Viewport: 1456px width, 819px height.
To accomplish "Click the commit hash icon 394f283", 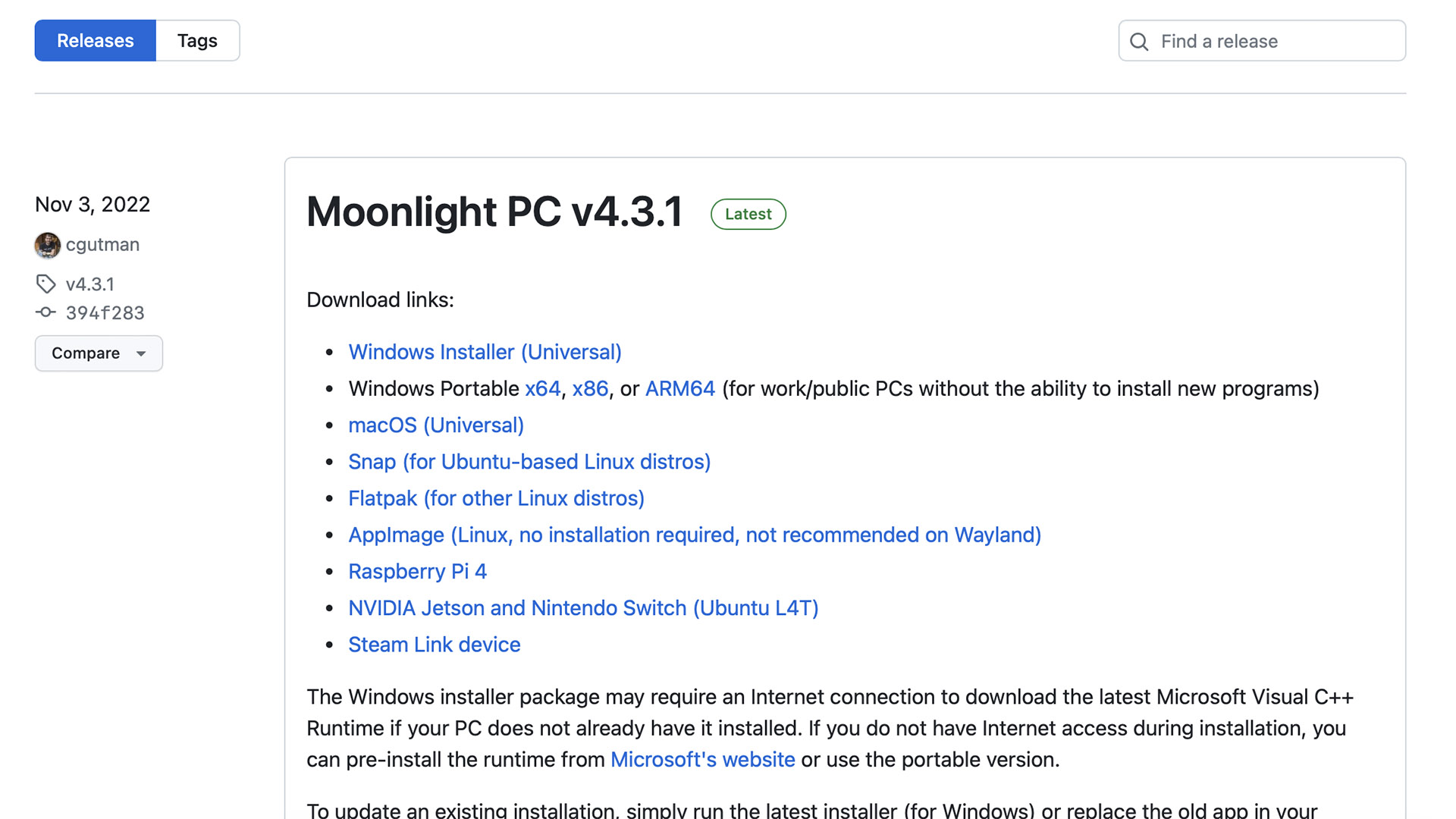I will point(46,312).
